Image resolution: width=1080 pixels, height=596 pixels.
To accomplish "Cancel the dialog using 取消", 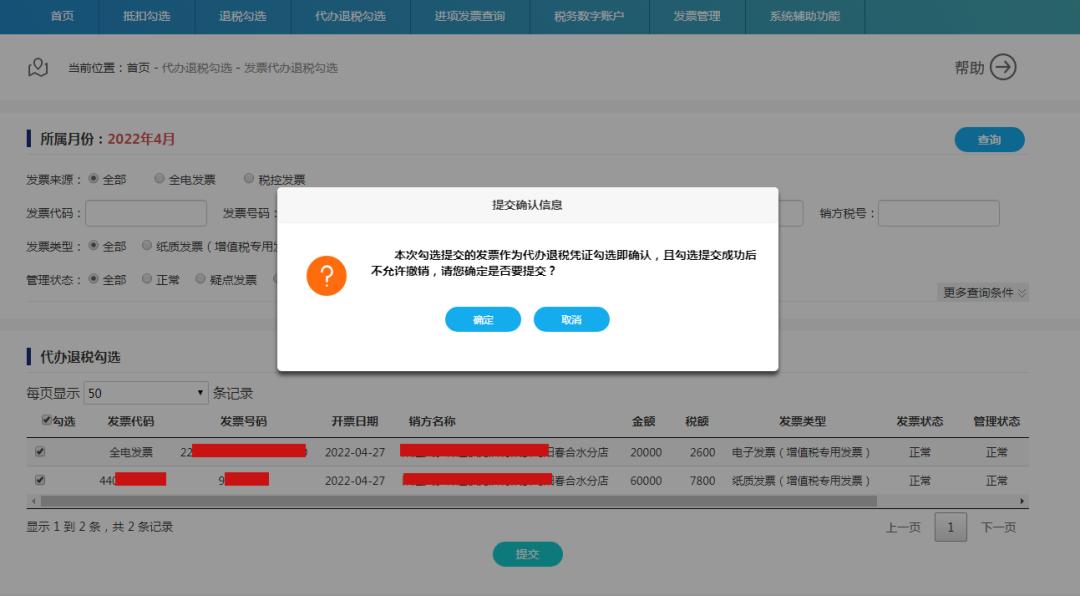I will point(571,319).
